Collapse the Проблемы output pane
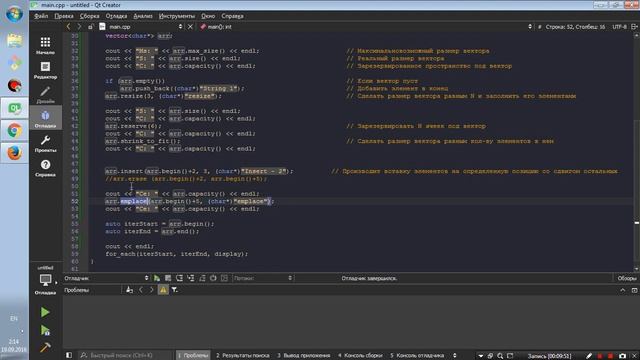This screenshot has width=640, height=360. (x=622, y=290)
